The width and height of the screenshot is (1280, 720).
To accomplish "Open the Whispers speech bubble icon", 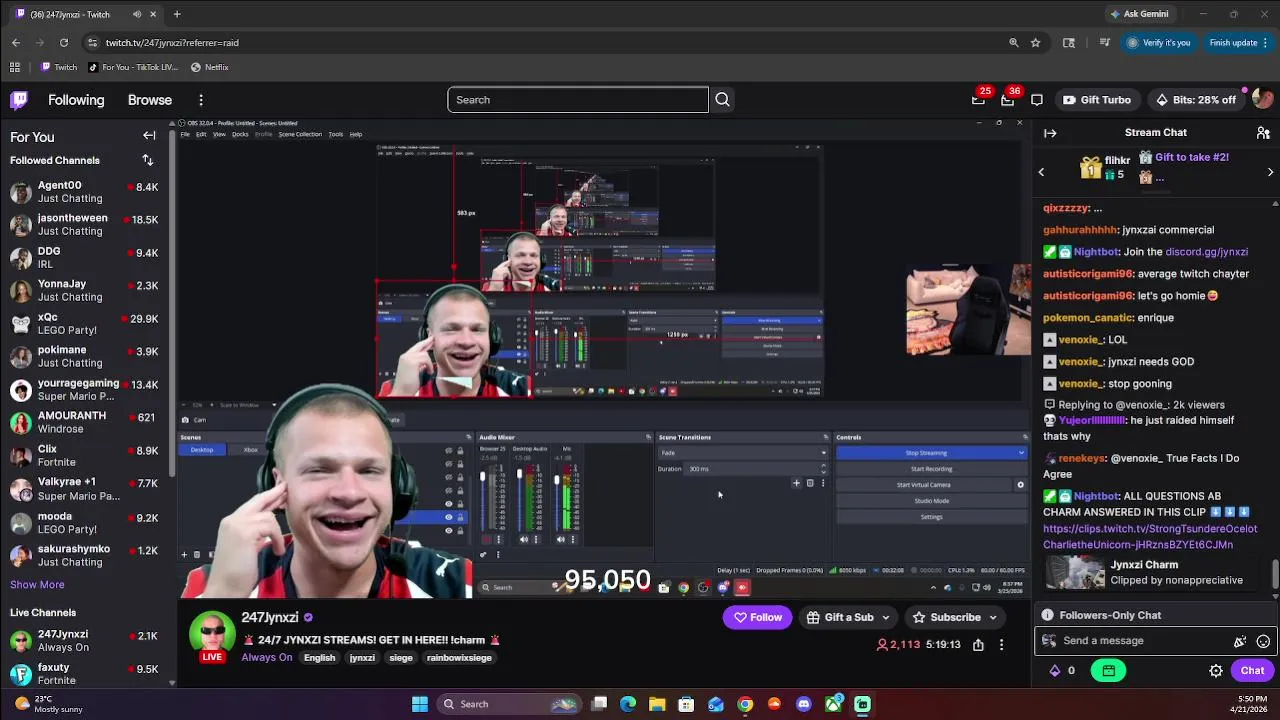I will (1037, 100).
